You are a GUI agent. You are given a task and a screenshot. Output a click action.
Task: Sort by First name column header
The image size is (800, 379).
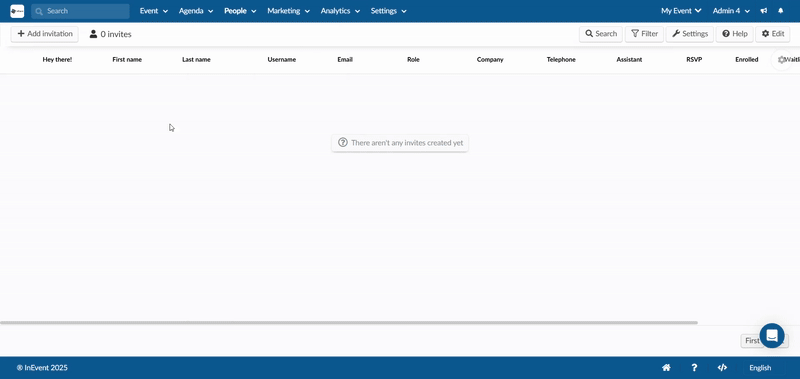pyautogui.click(x=127, y=60)
